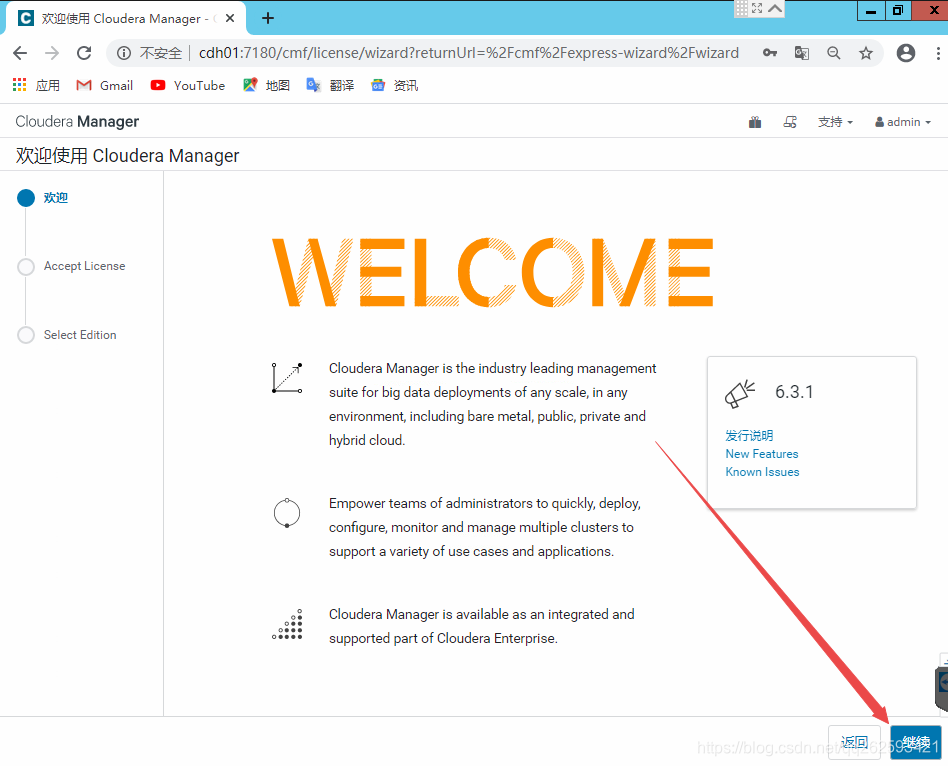Click the 6.3.1 version number
This screenshot has width=948, height=766.
pos(794,392)
